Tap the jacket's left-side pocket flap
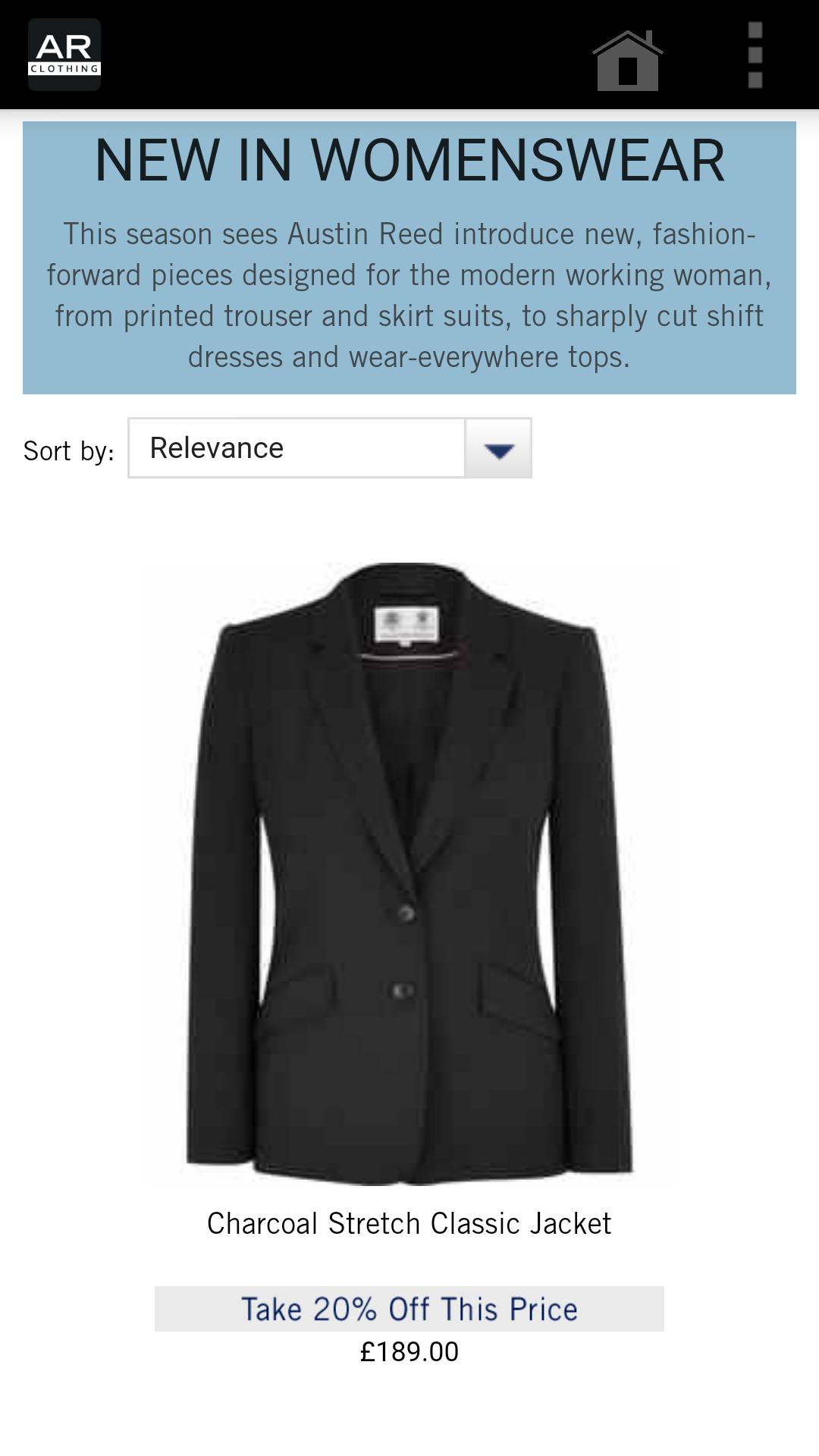819x1456 pixels. click(x=297, y=1003)
